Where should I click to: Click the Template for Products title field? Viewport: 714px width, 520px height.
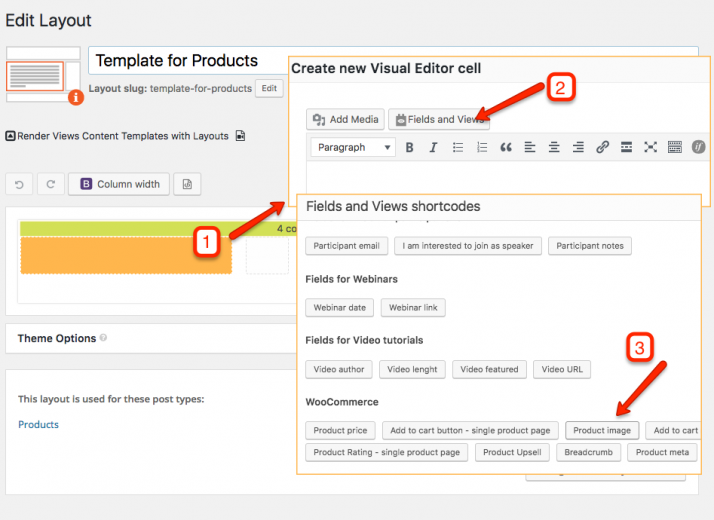(189, 61)
